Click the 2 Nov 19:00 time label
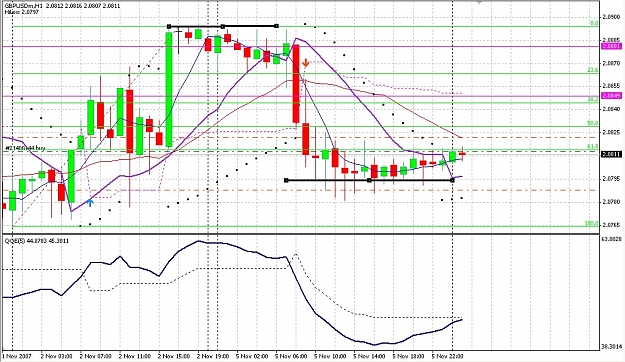The height and width of the screenshot is (362, 625). coord(213,356)
